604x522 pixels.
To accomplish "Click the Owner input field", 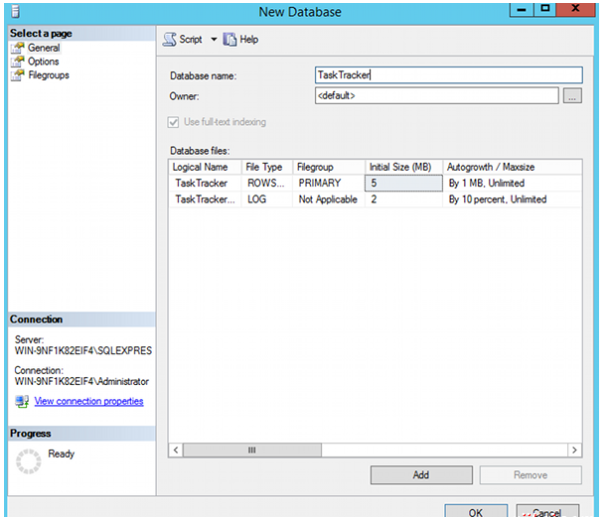I will click(x=437, y=95).
